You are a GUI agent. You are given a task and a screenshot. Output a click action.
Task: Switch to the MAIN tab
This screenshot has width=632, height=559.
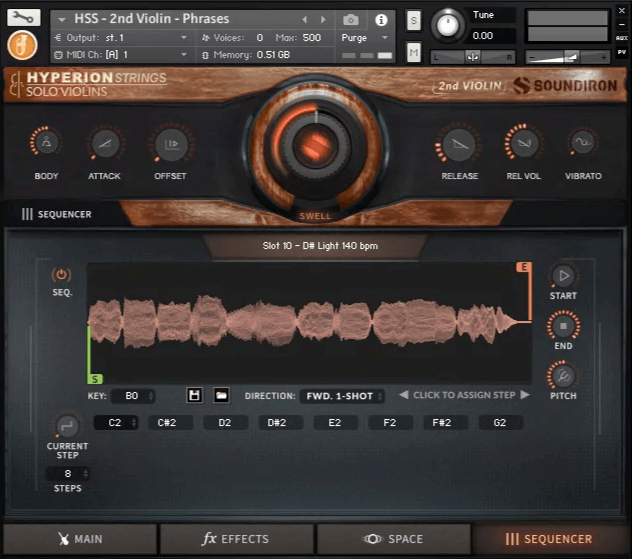80,539
